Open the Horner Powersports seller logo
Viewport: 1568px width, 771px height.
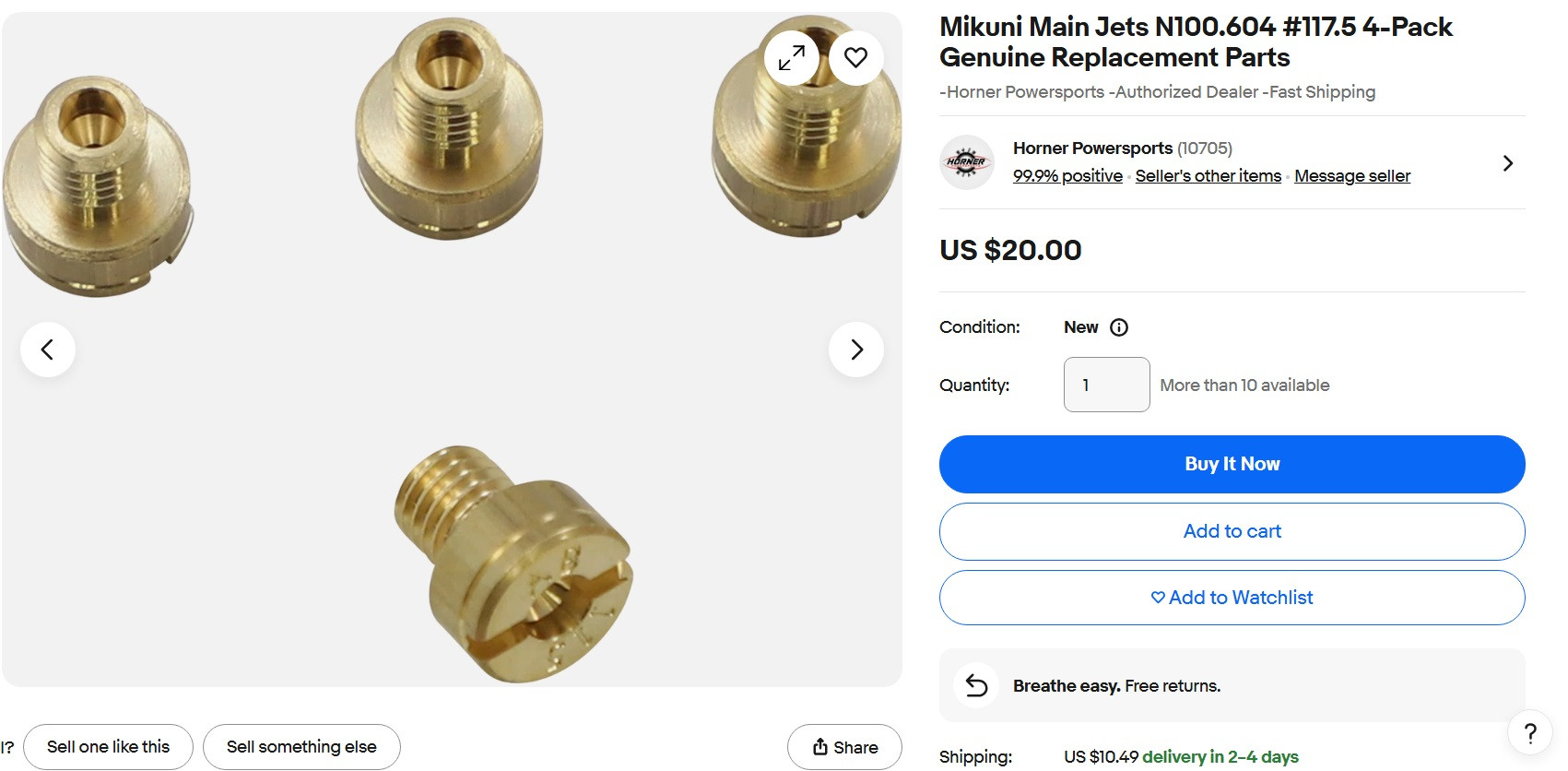pyautogui.click(x=966, y=162)
